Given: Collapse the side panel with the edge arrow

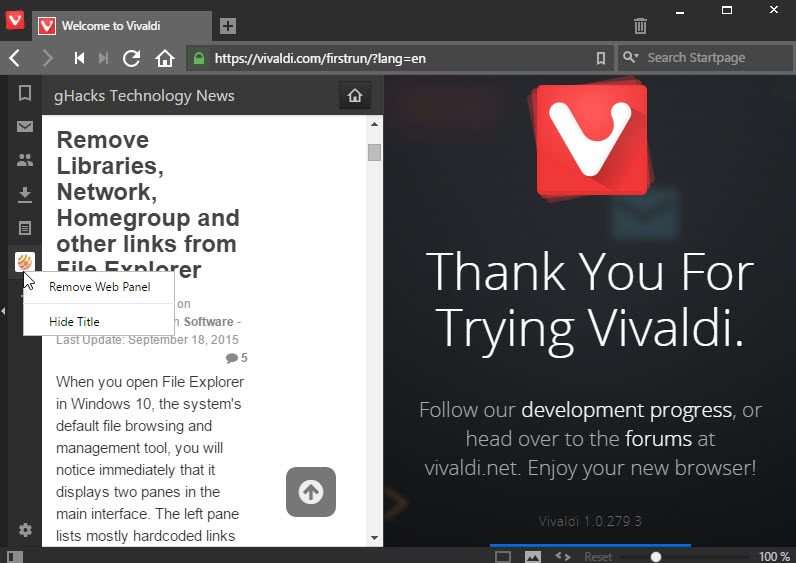Looking at the screenshot, I should tap(3, 311).
